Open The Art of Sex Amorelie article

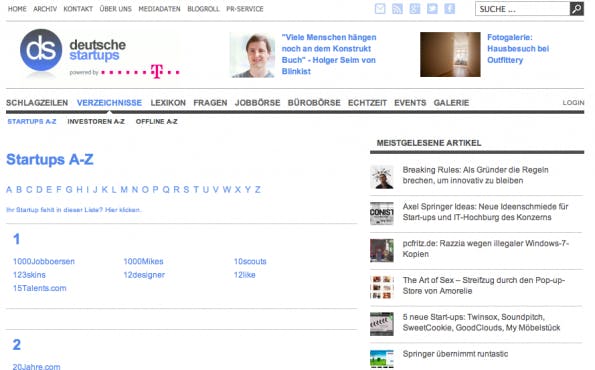(484, 286)
